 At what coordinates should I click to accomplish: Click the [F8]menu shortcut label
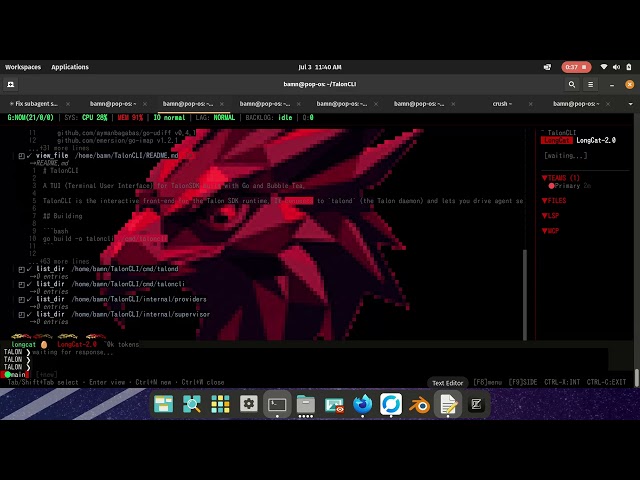click(x=487, y=382)
